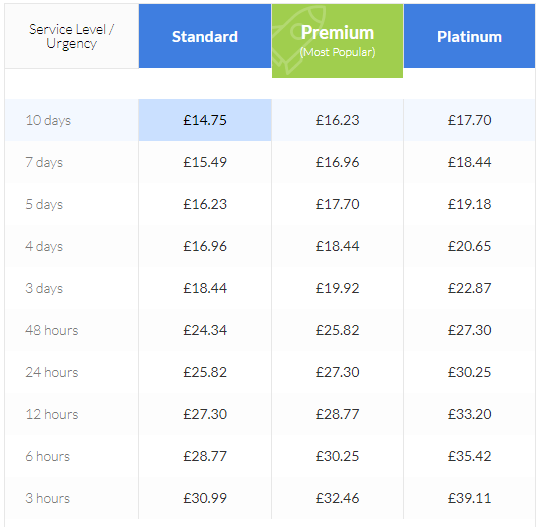This screenshot has width=539, height=527.
Task: Pick the £16.23 Standard 5 days price
Action: pyautogui.click(x=205, y=204)
